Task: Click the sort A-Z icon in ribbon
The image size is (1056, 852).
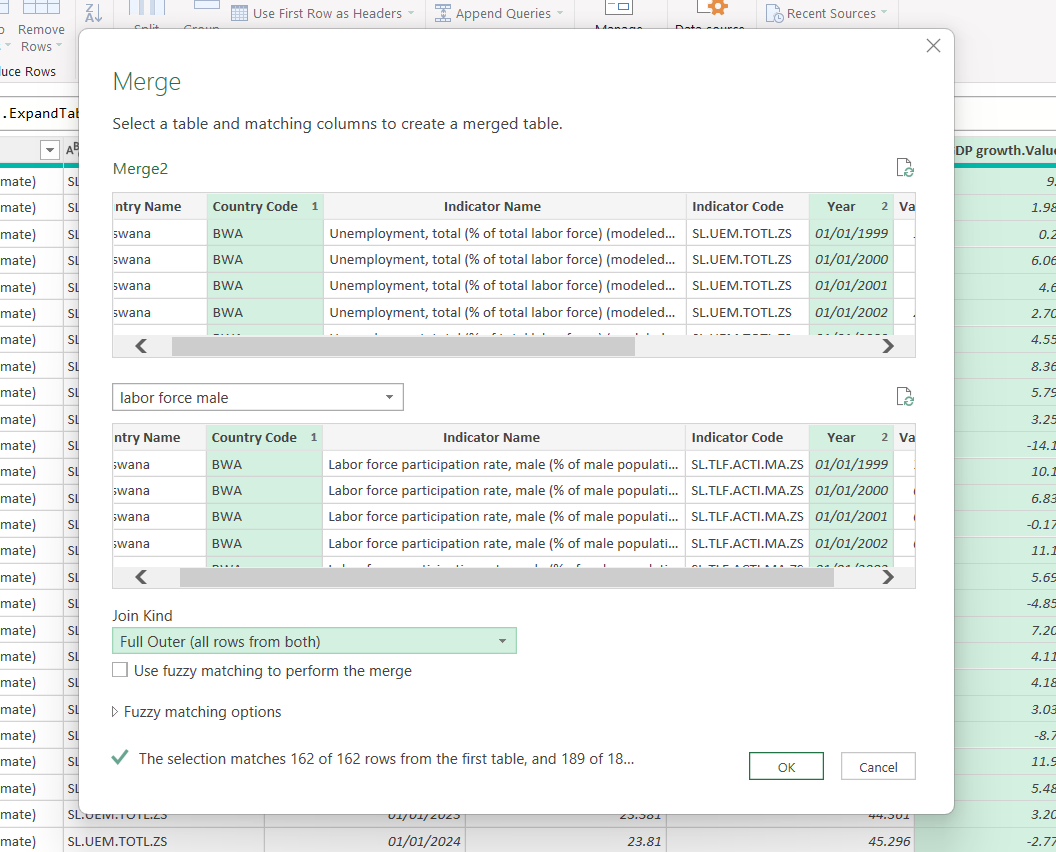Action: tap(94, 12)
